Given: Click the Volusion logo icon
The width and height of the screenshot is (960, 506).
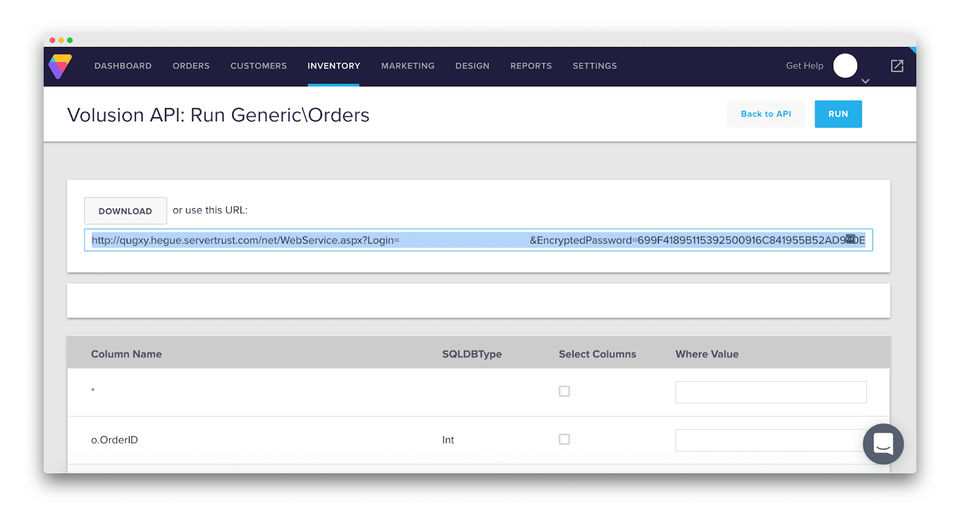Looking at the screenshot, I should tap(60, 66).
